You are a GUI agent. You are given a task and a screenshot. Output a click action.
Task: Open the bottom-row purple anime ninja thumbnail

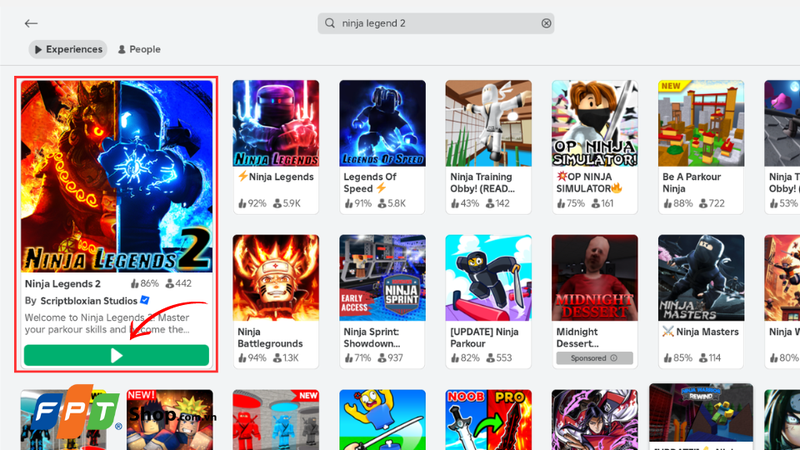(595, 420)
